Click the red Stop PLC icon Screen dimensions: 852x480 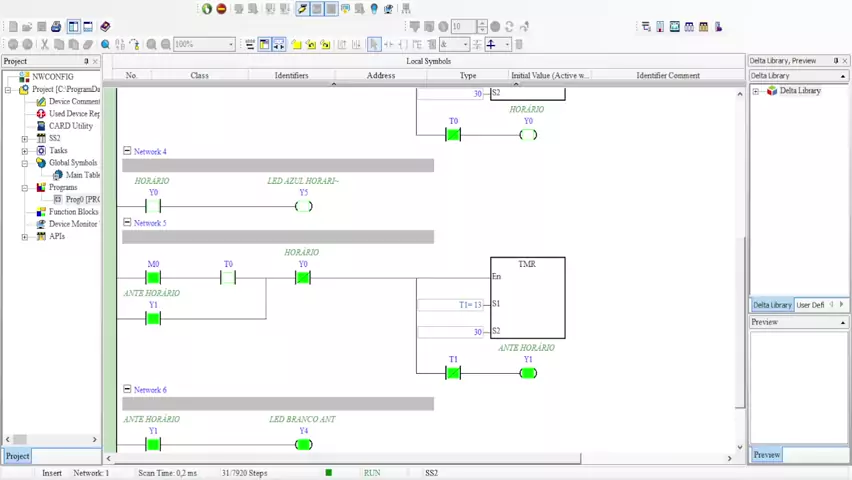coord(221,9)
